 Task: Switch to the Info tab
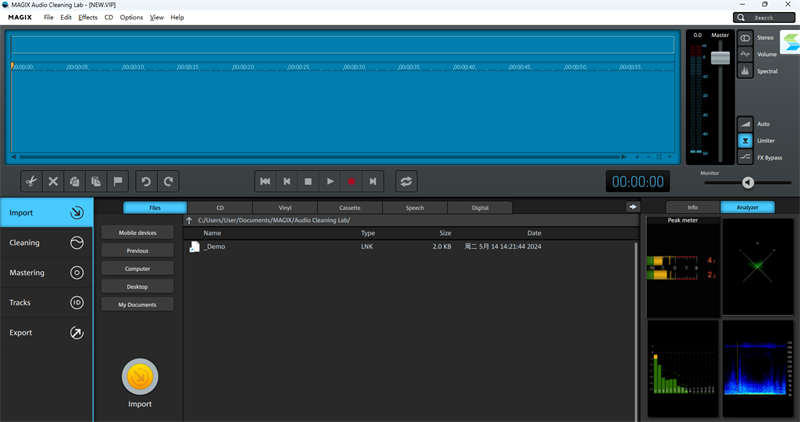[693, 207]
